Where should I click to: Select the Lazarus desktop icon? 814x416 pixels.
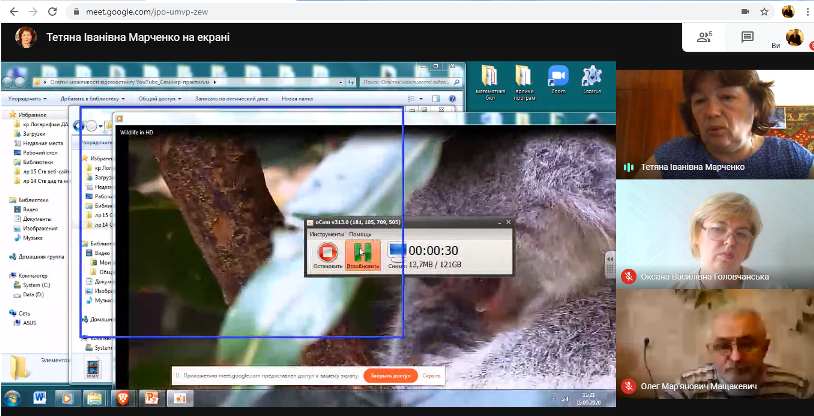click(x=591, y=79)
